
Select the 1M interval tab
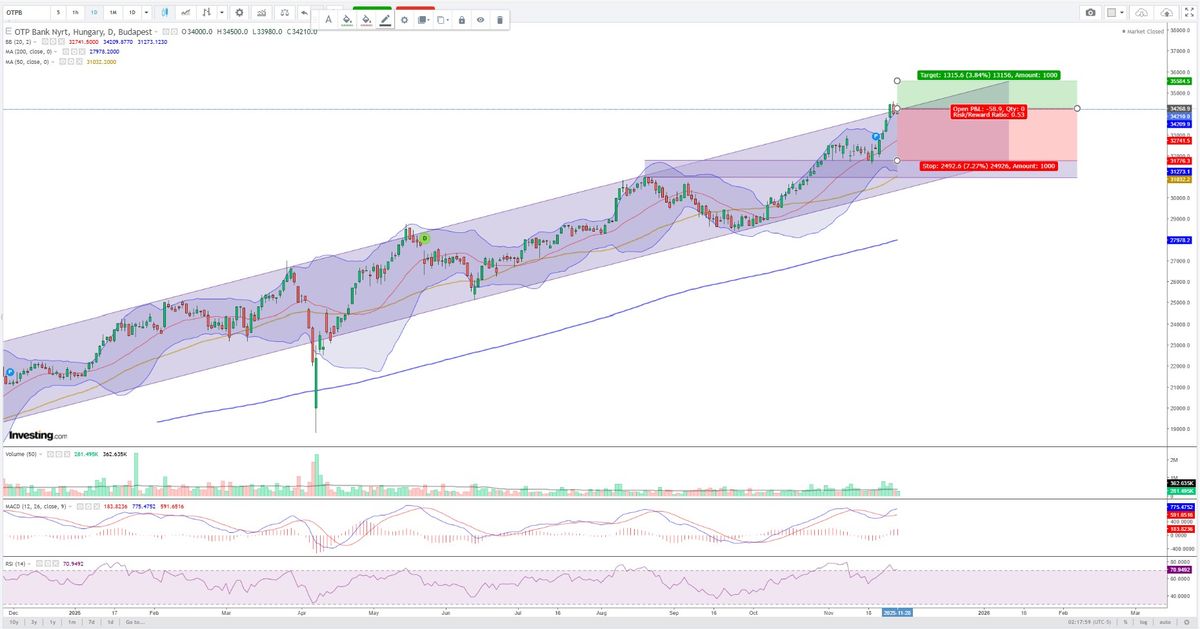pyautogui.click(x=113, y=13)
